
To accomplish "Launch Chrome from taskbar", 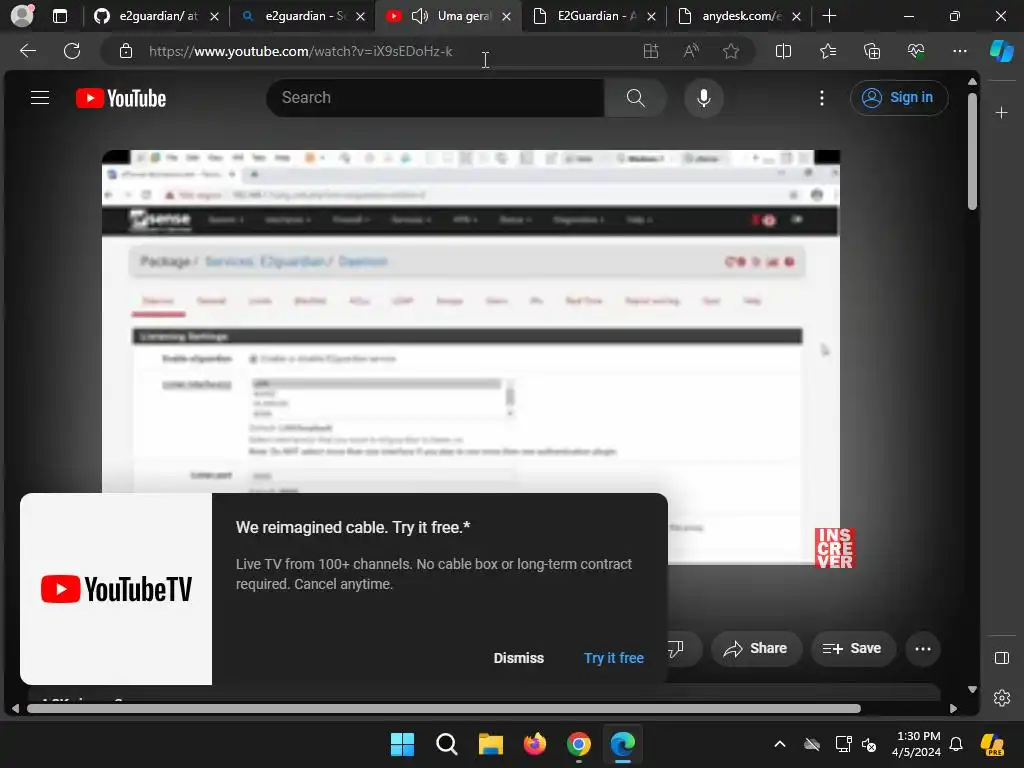I will coord(579,744).
